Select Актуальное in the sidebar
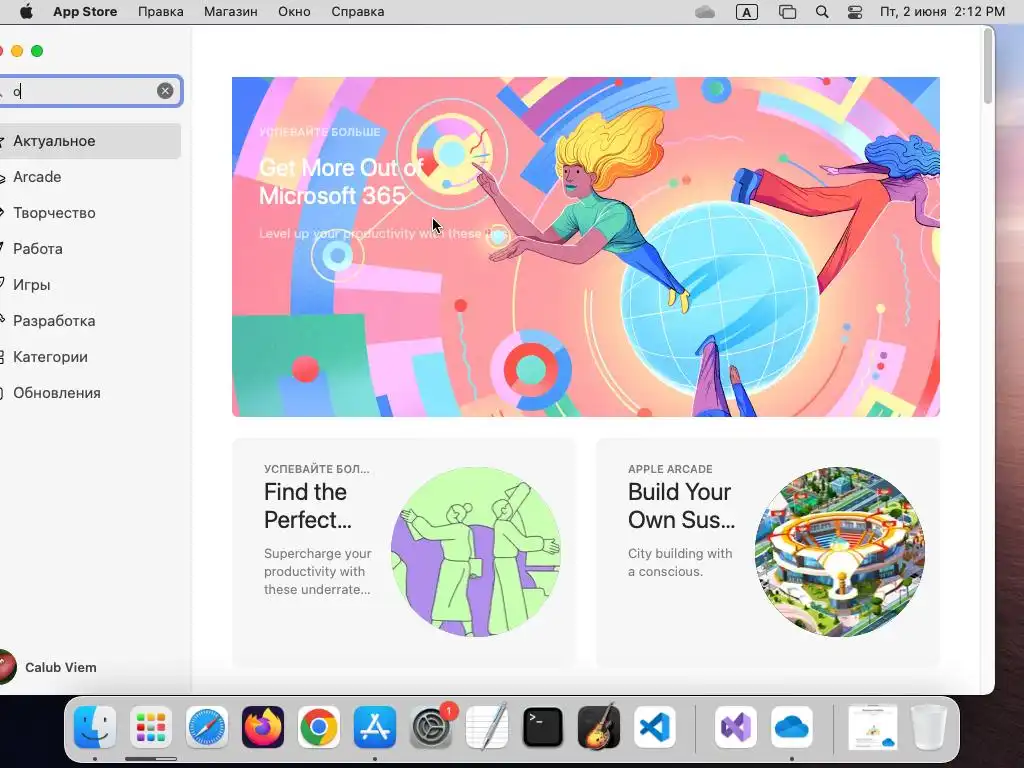The image size is (1024, 768). pos(90,141)
